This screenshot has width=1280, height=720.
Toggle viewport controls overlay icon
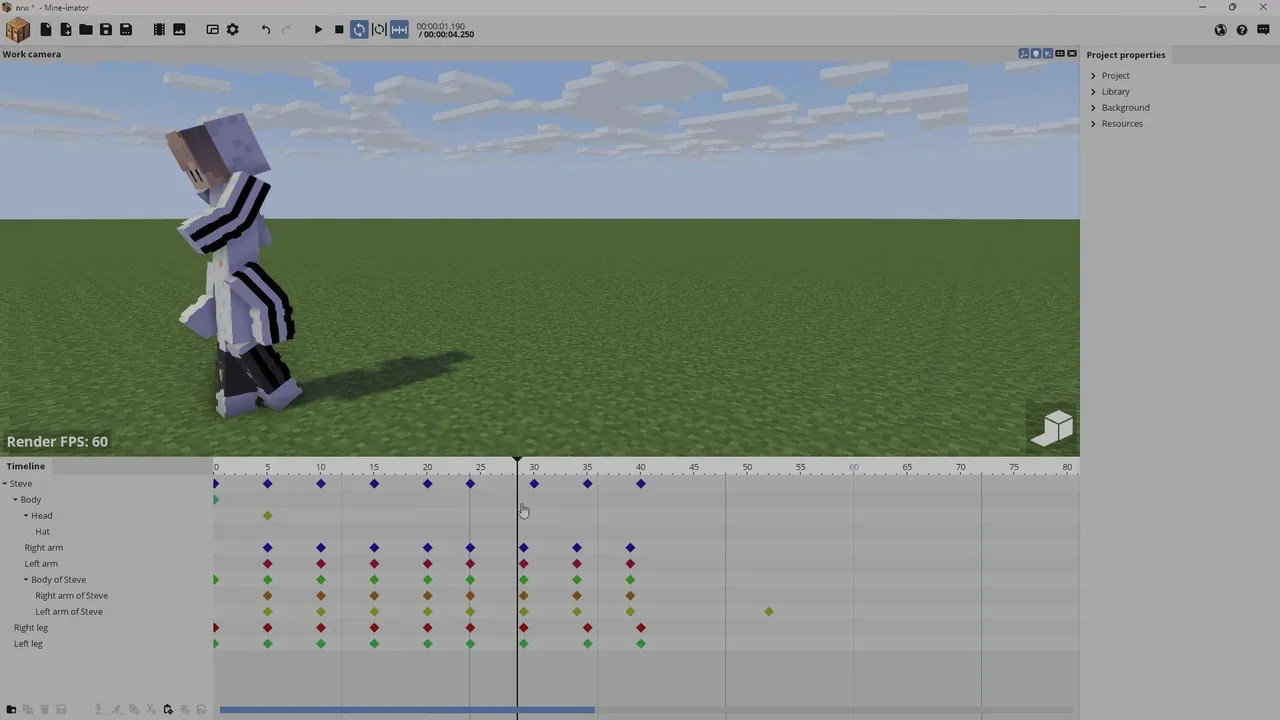pyautogui.click(x=1024, y=54)
